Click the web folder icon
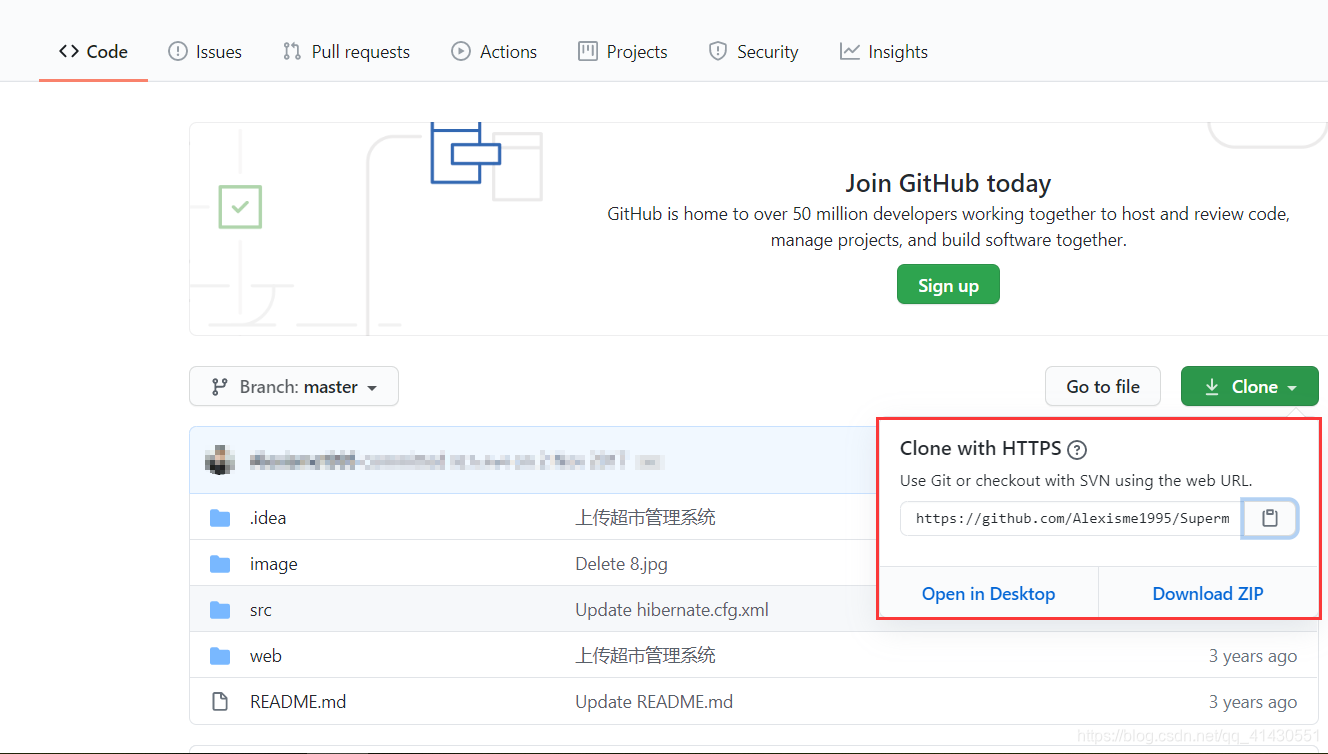 pos(220,656)
